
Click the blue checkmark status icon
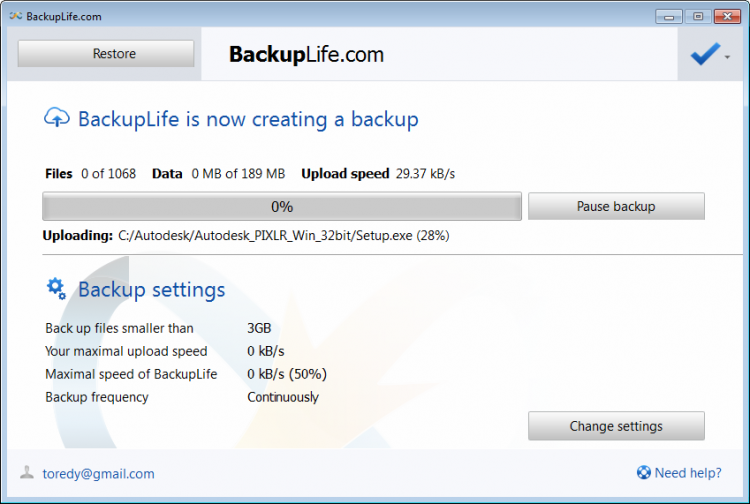[704, 56]
